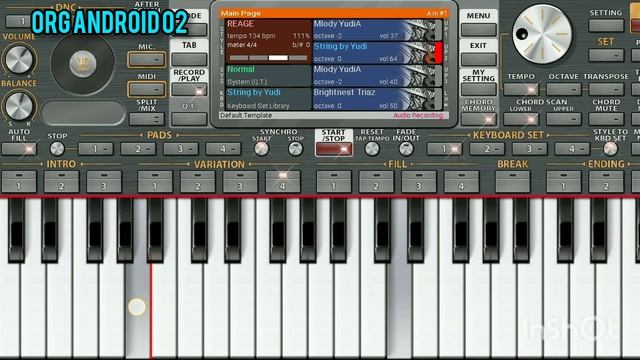Toggle CHORD SCAN LOWER button

pos(521,119)
